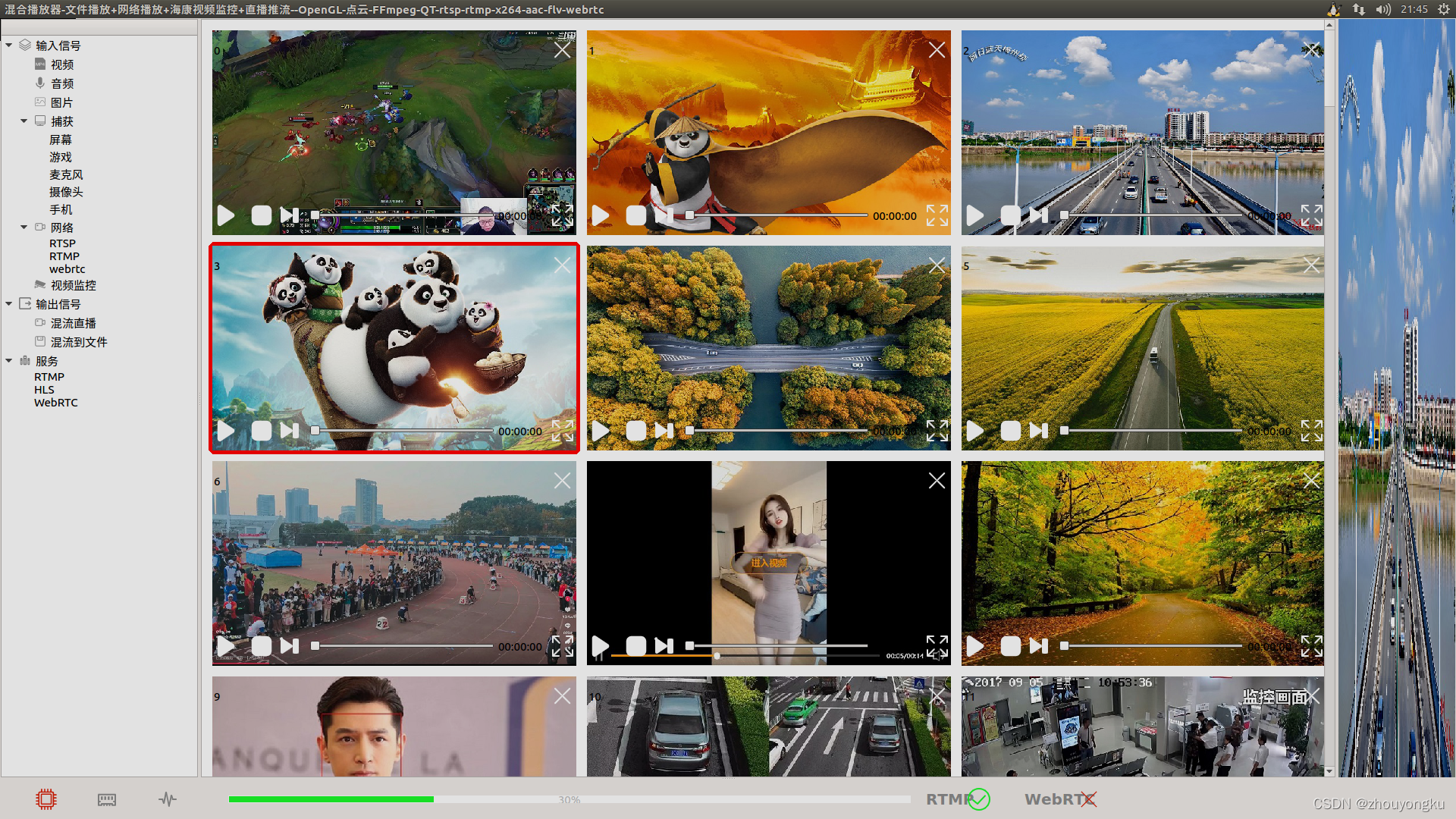Open system volume icon in top bar

tap(1383, 9)
